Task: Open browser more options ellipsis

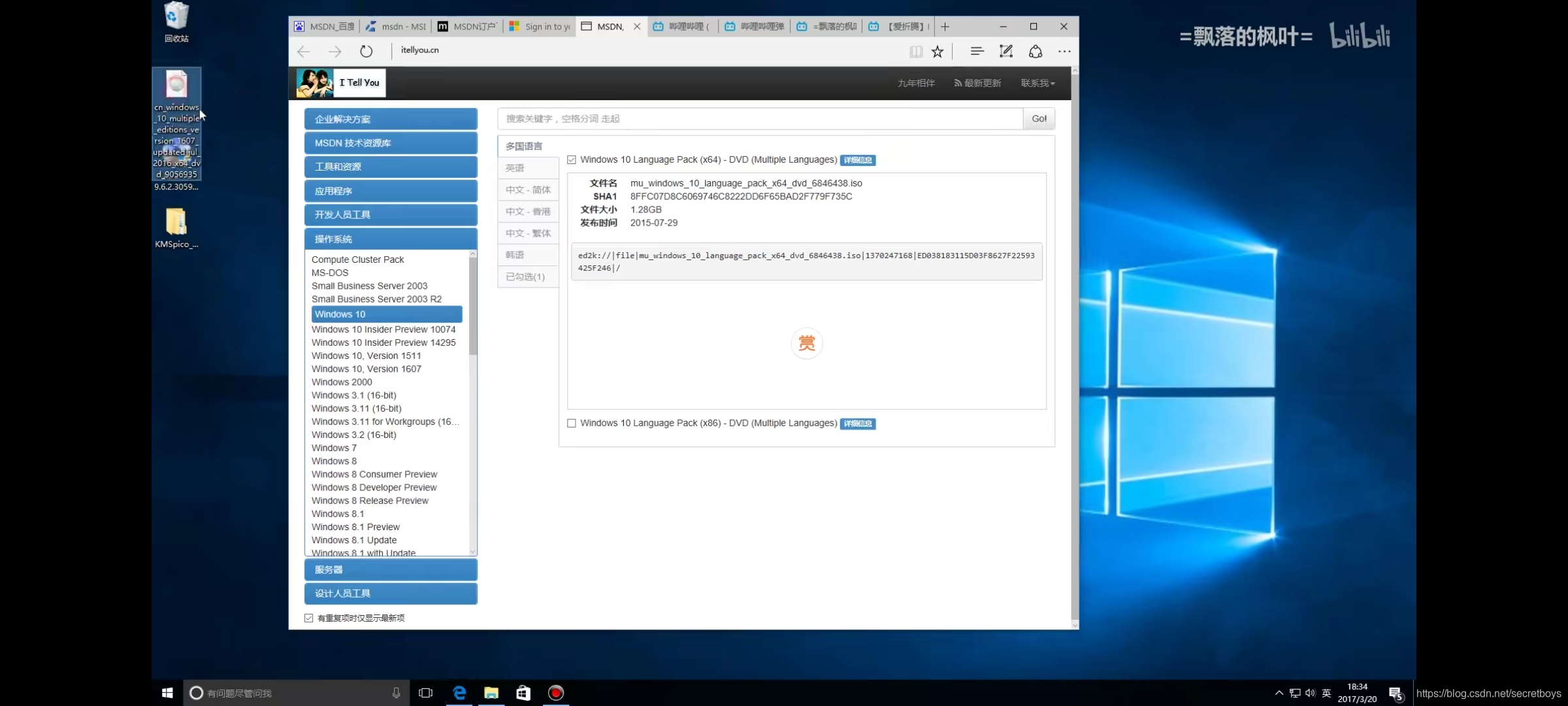Action: 1064,51
